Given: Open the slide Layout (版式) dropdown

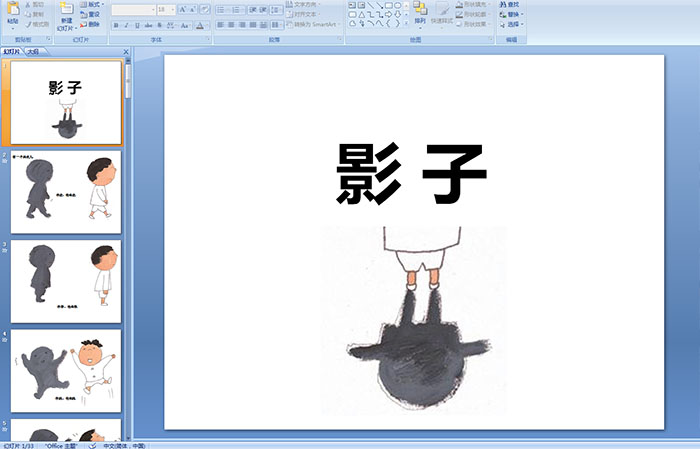Looking at the screenshot, I should pos(92,4).
